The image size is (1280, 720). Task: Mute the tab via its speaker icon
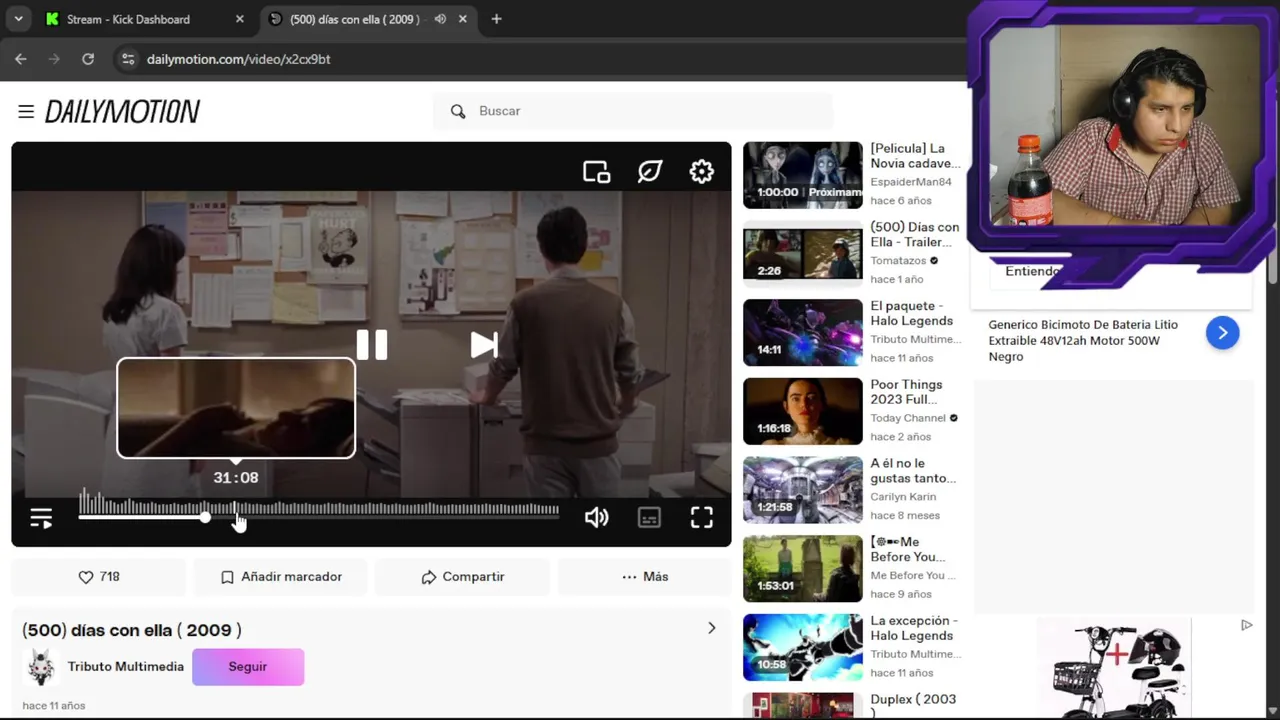pos(440,19)
